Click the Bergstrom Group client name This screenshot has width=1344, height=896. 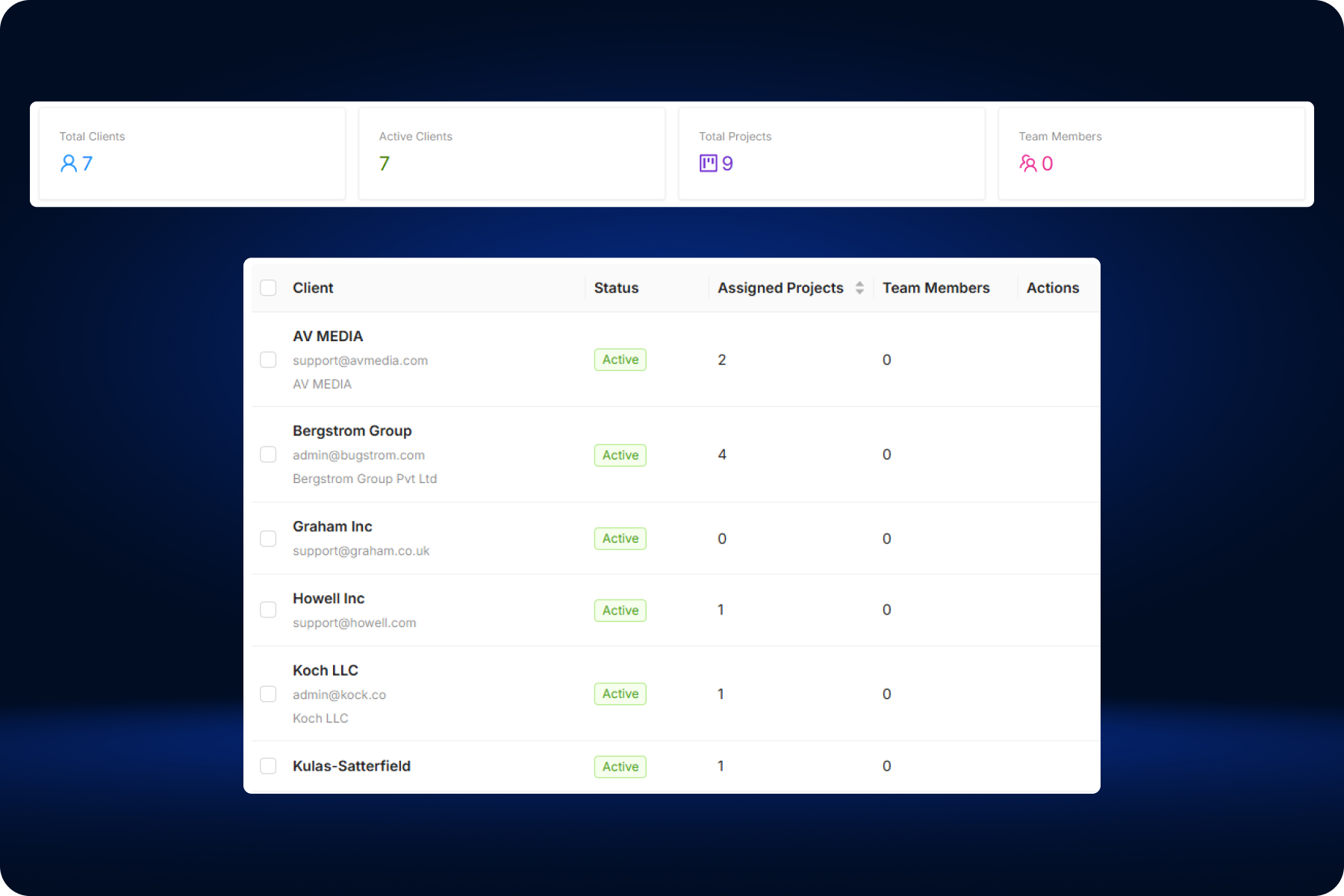pyautogui.click(x=352, y=430)
